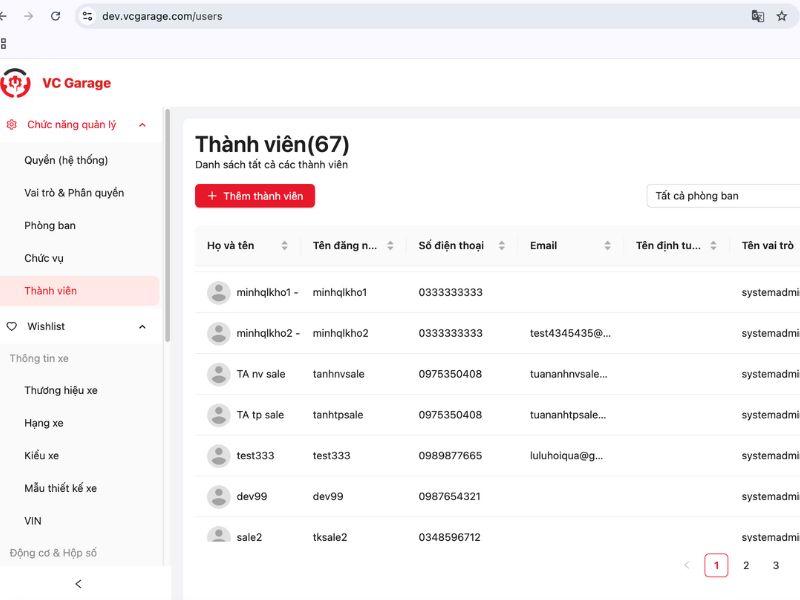
Task: Click the site info icon beside the URL
Action: (88, 16)
